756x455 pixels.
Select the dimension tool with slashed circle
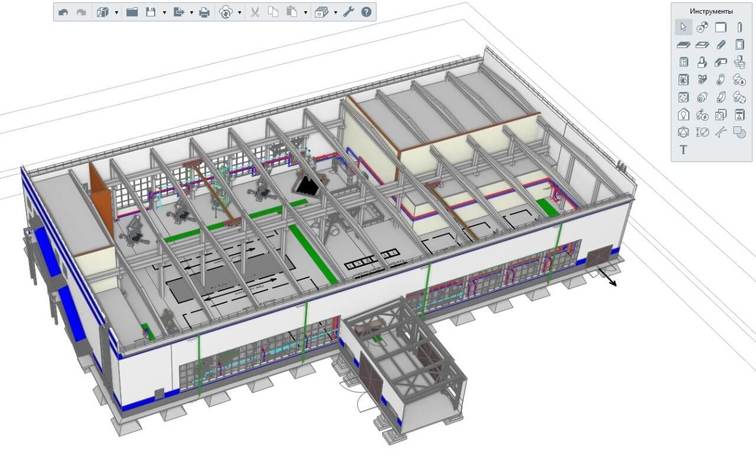click(x=702, y=132)
